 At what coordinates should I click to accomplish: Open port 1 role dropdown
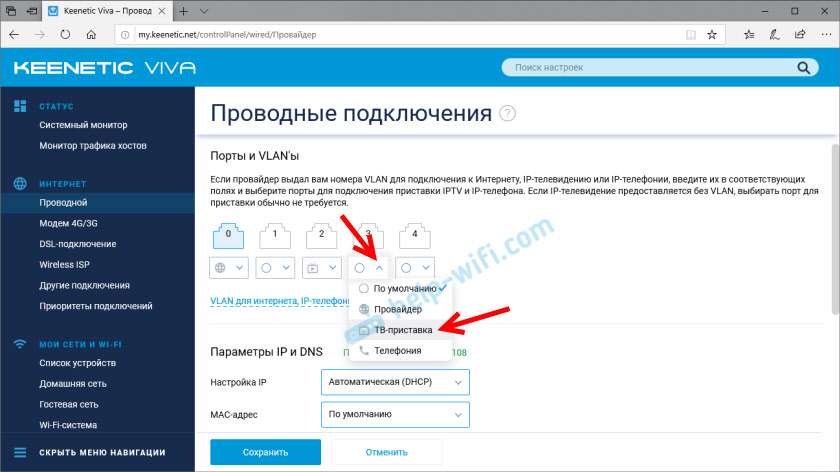point(275,268)
